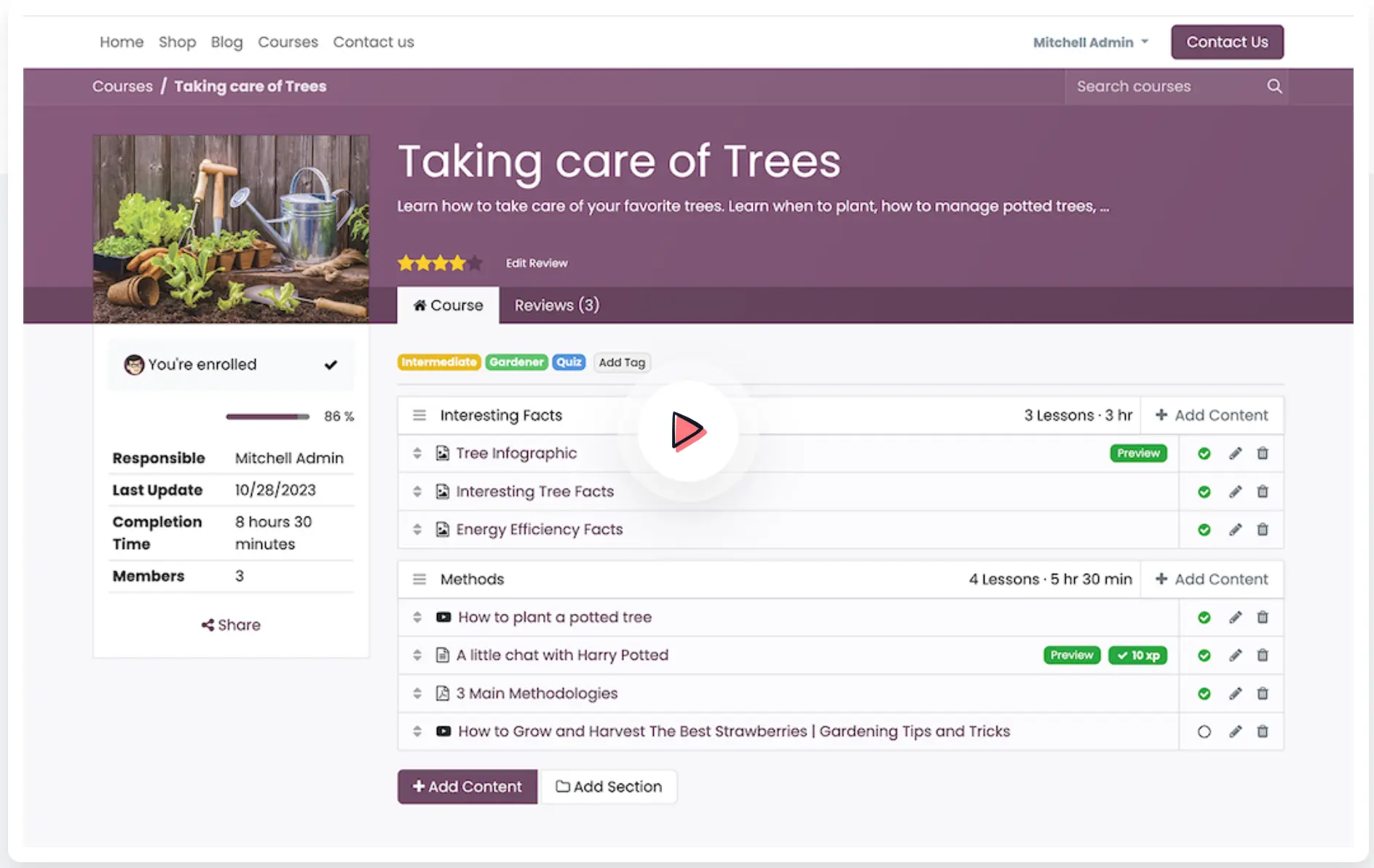The width and height of the screenshot is (1374, 868).
Task: Delete the Energy Efficiency Facts lesson
Action: [1263, 529]
